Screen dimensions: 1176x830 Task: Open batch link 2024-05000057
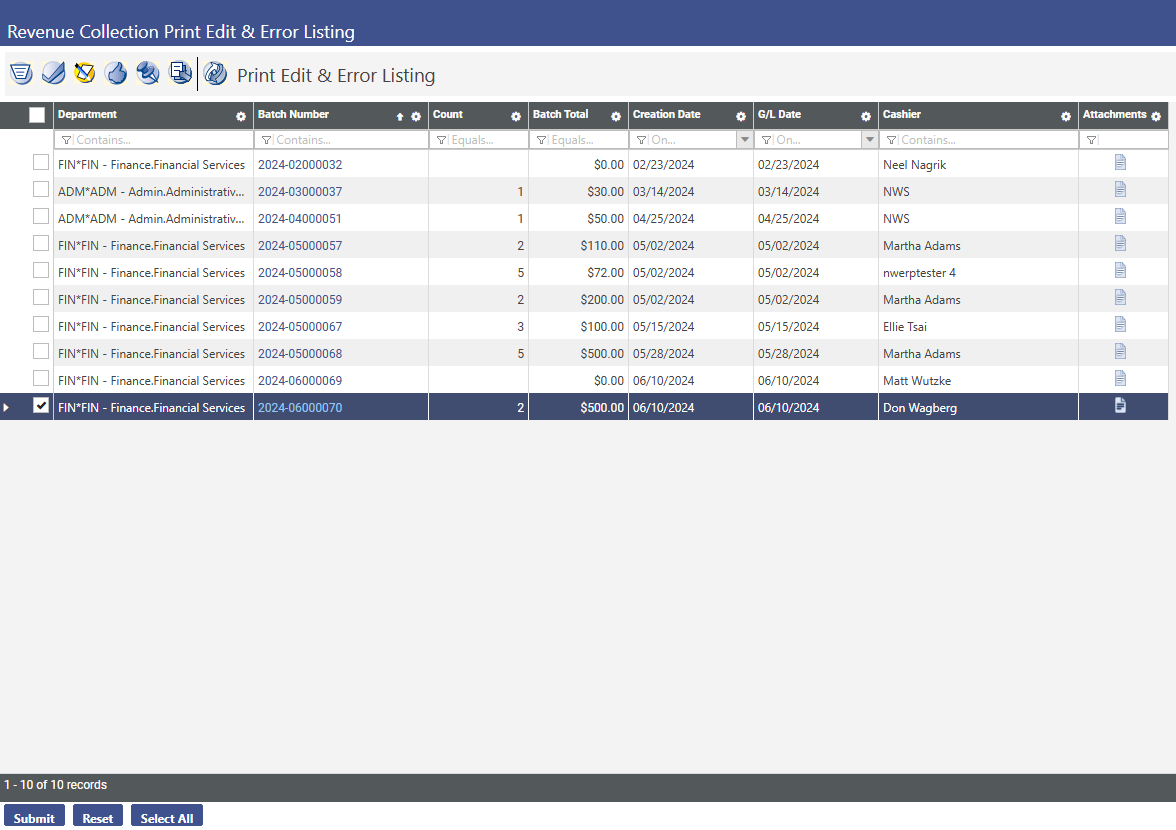click(x=300, y=246)
